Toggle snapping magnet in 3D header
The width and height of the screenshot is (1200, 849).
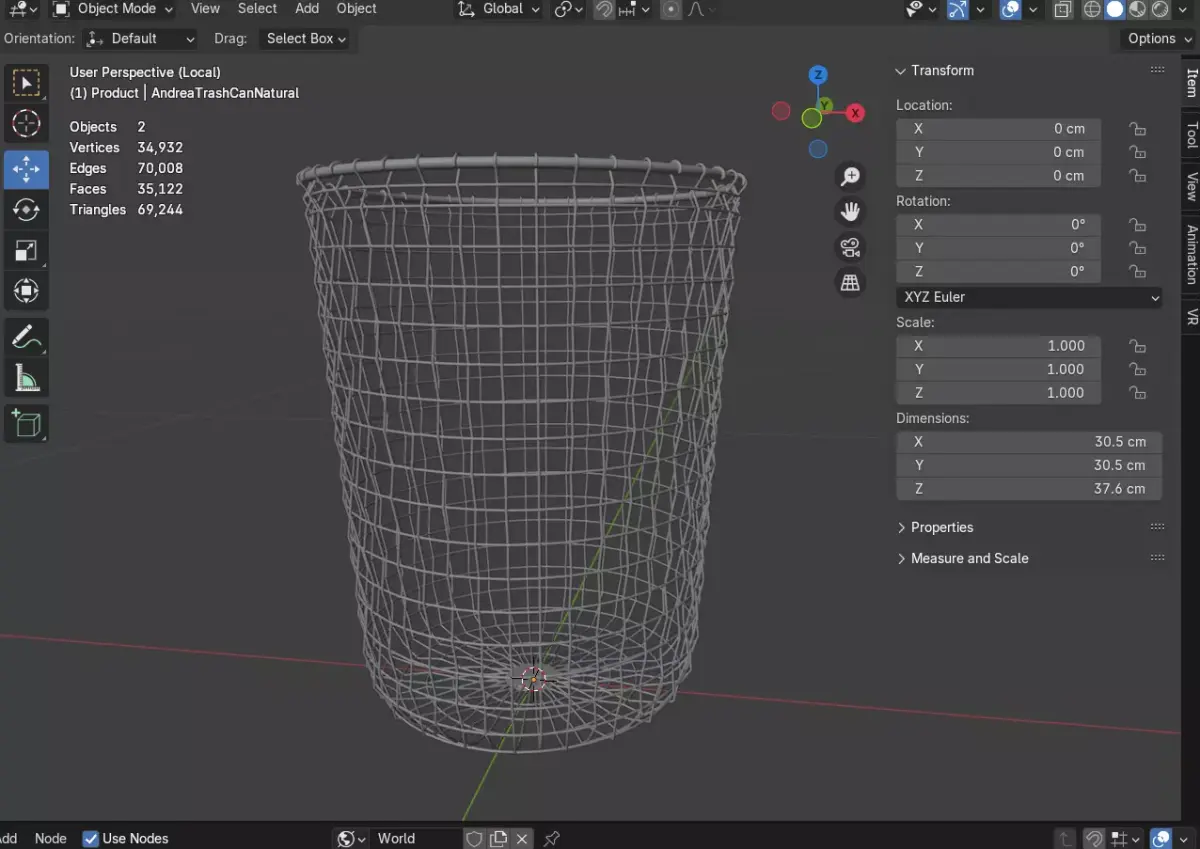[604, 9]
